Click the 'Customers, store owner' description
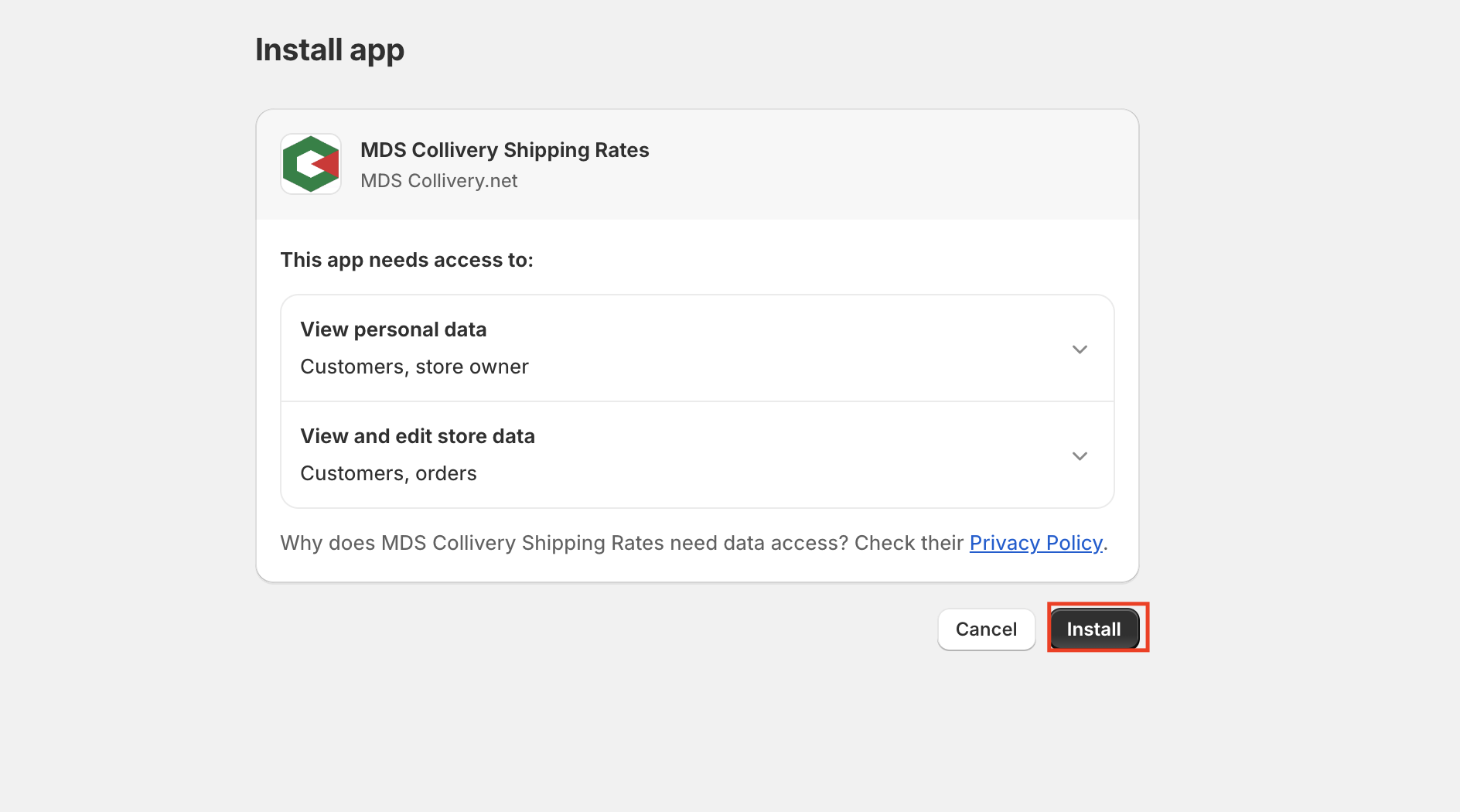1460x812 pixels. pyautogui.click(x=414, y=367)
